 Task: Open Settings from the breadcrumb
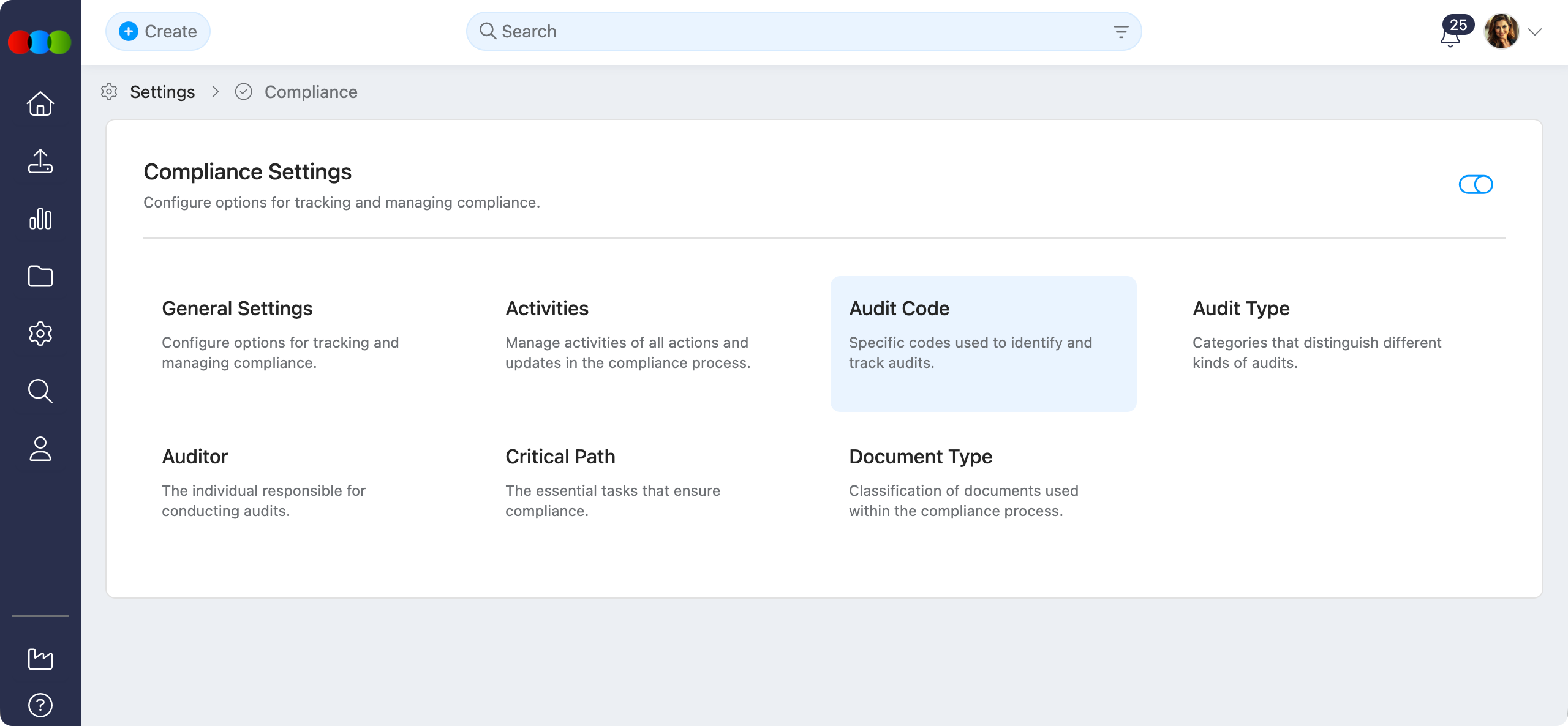[x=162, y=91]
